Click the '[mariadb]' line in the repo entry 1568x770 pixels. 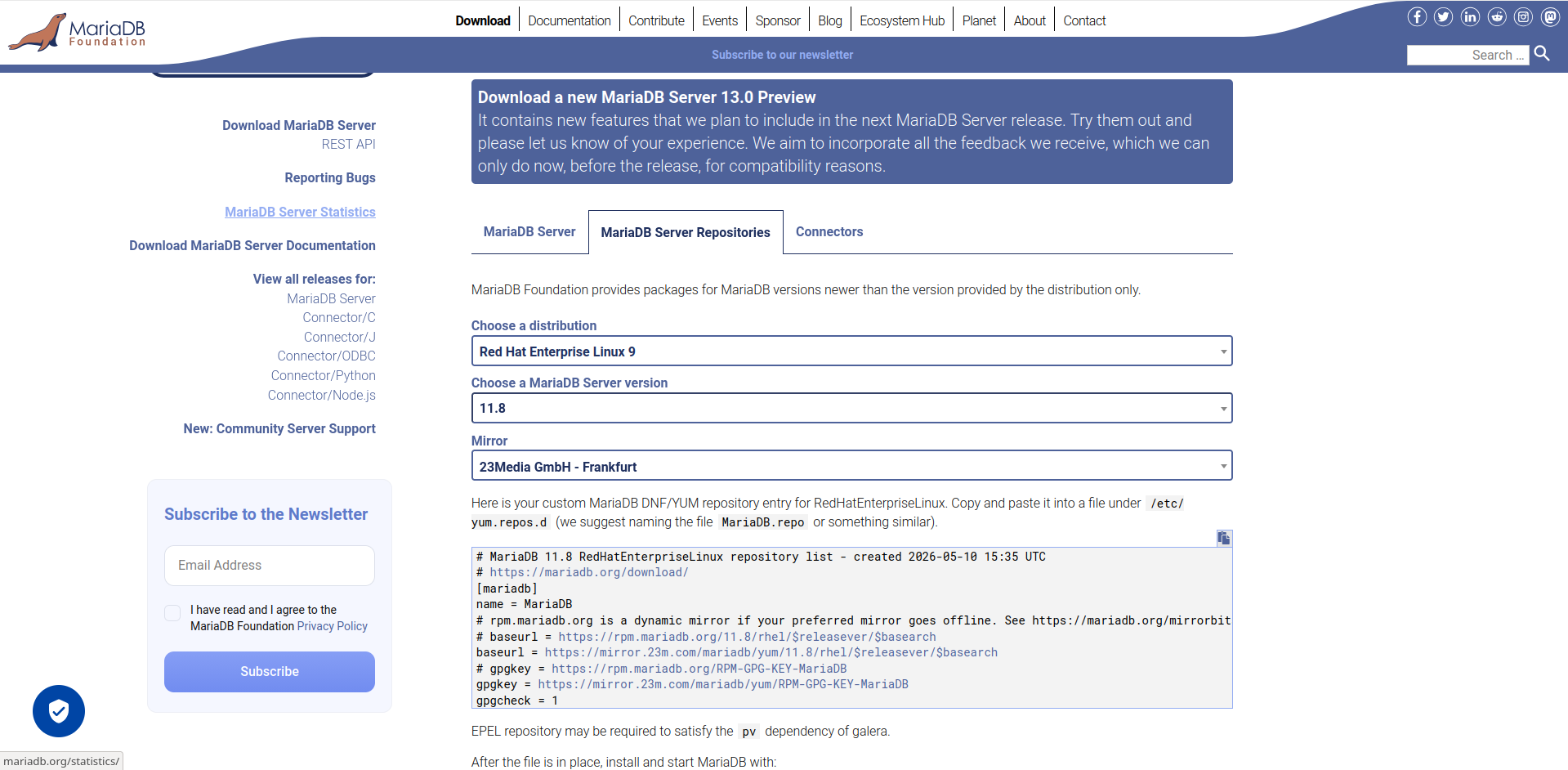tap(507, 589)
